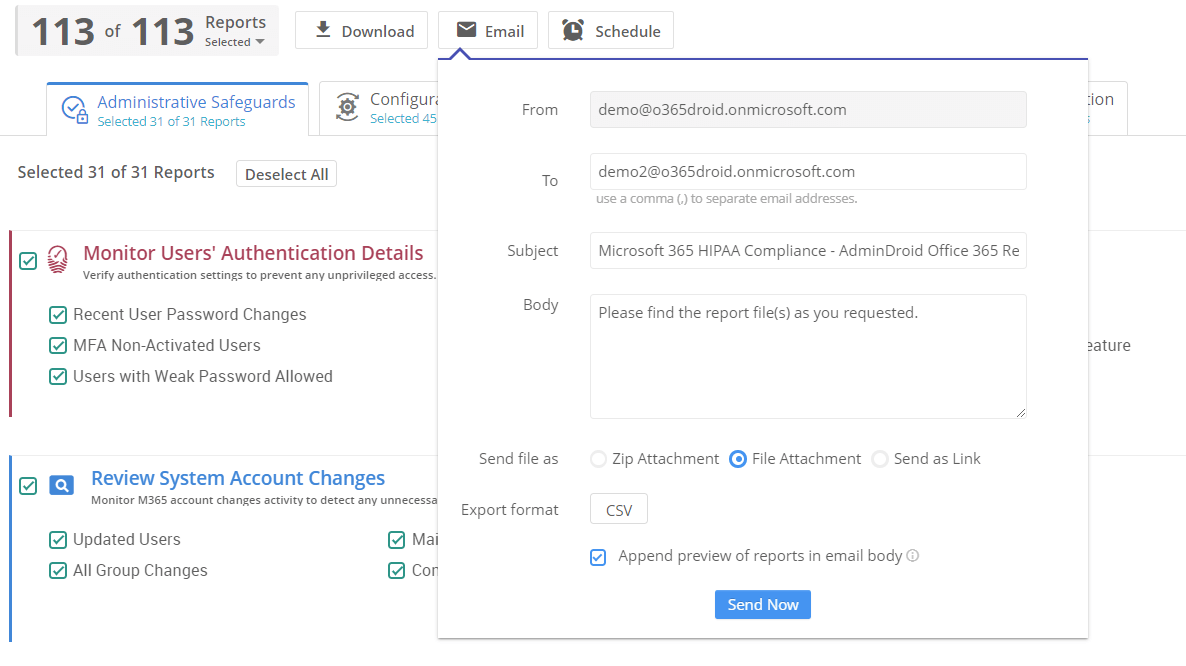
Task: Click the gear icon on the Configuration tab
Action: (346, 107)
